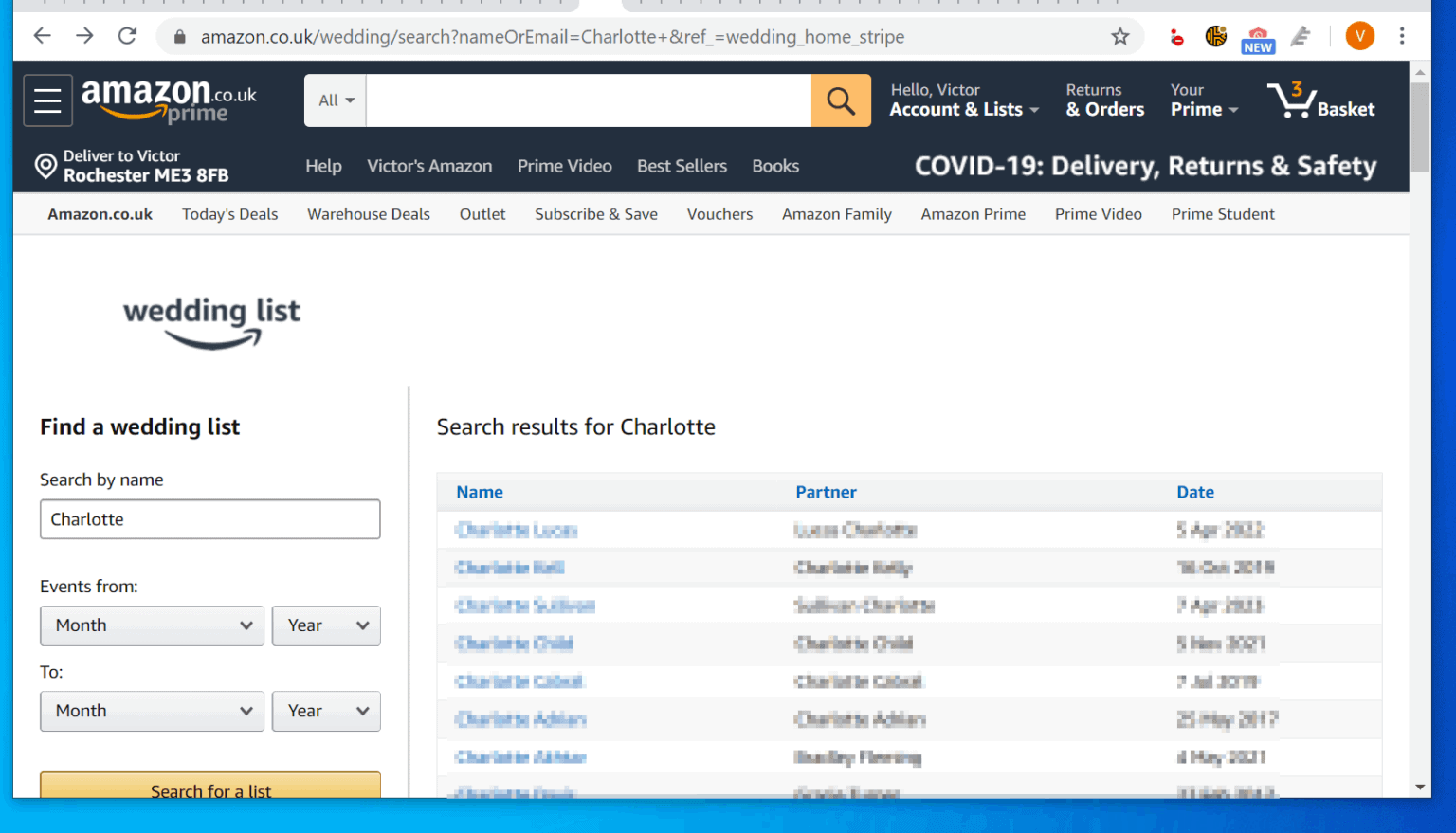Image resolution: width=1456 pixels, height=833 pixels.
Task: Open Help in the navigation bar
Action: pos(323,166)
